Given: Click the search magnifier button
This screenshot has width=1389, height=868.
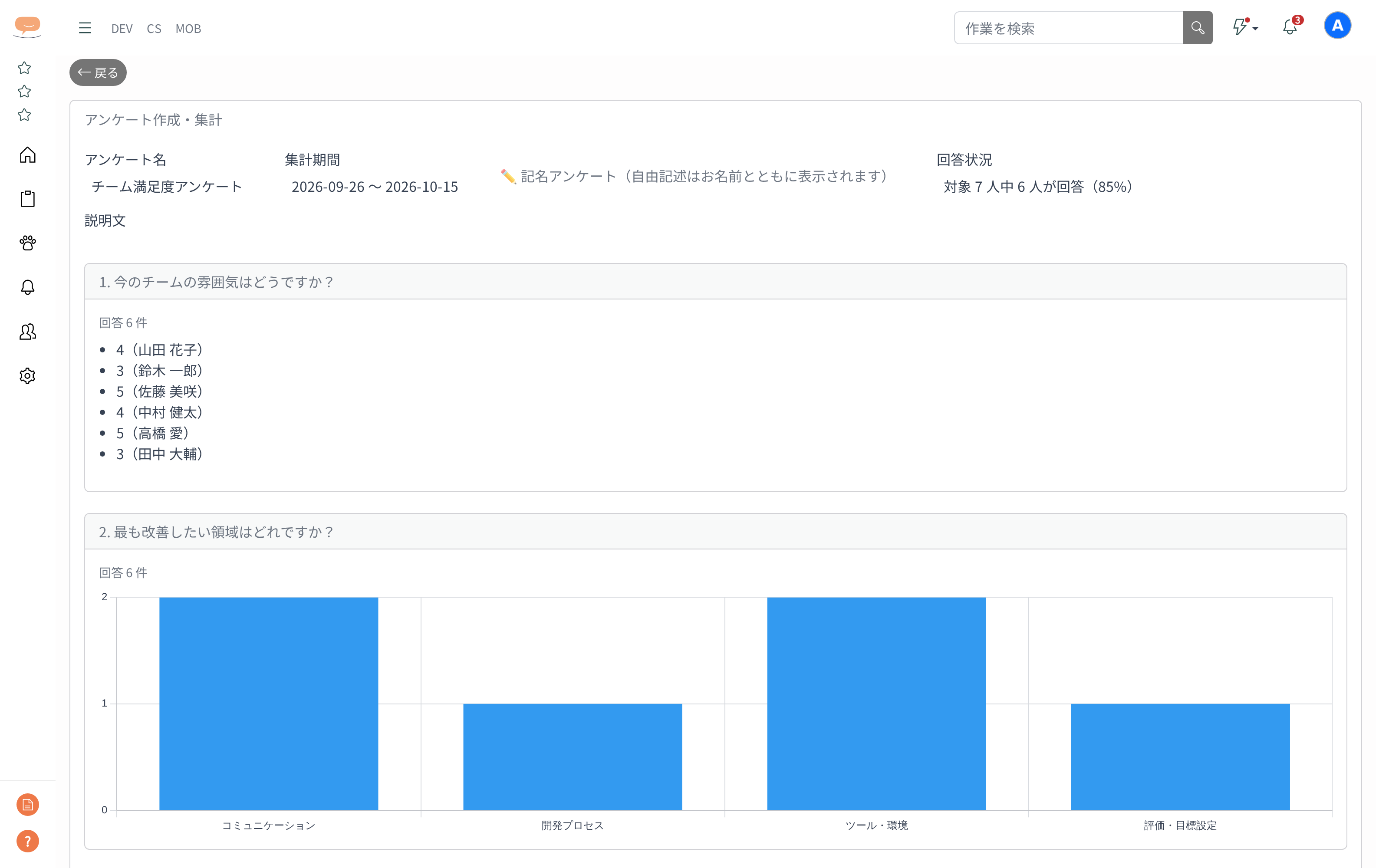Looking at the screenshot, I should [x=1197, y=27].
